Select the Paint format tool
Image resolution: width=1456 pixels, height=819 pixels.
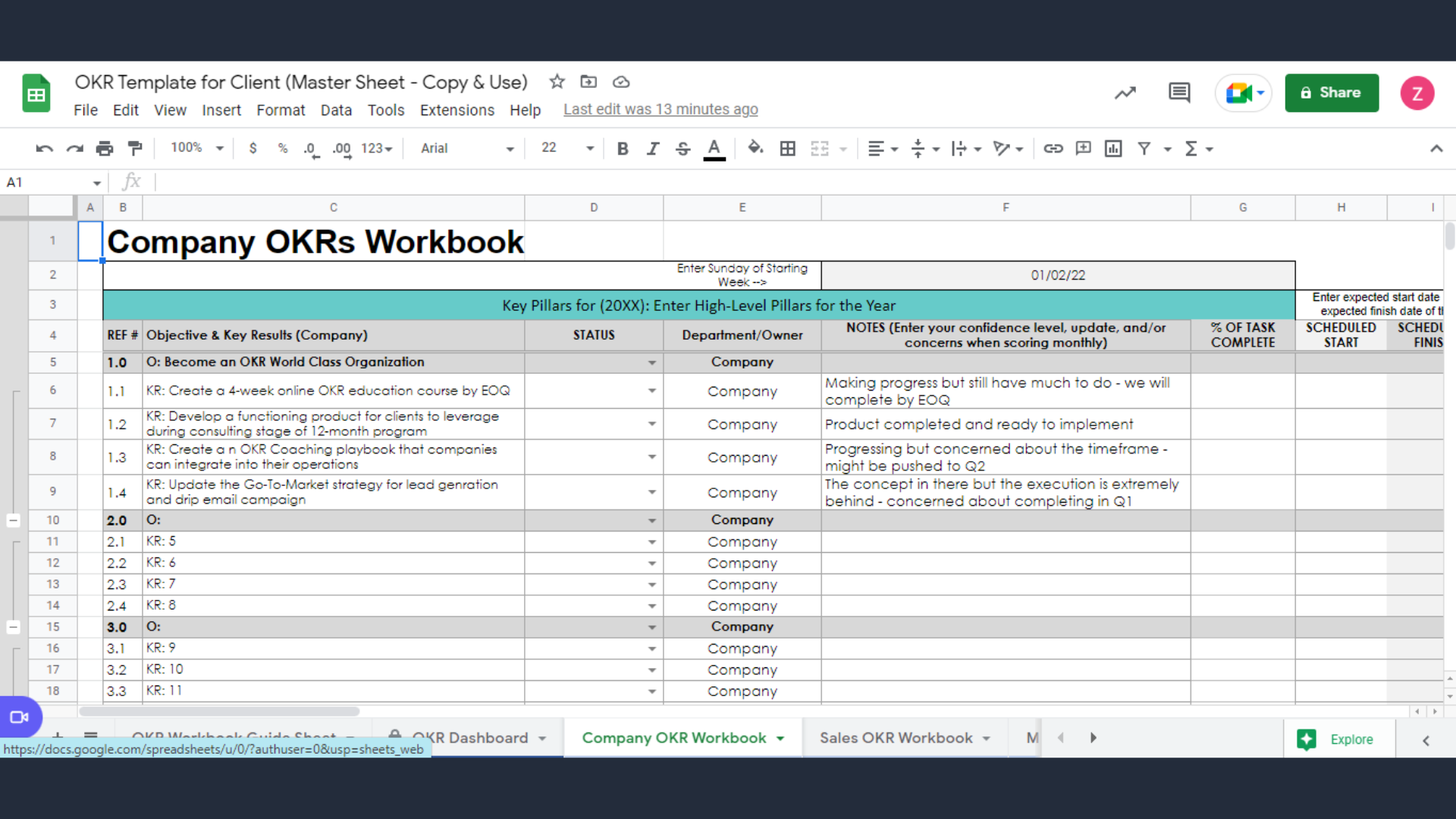[x=135, y=149]
